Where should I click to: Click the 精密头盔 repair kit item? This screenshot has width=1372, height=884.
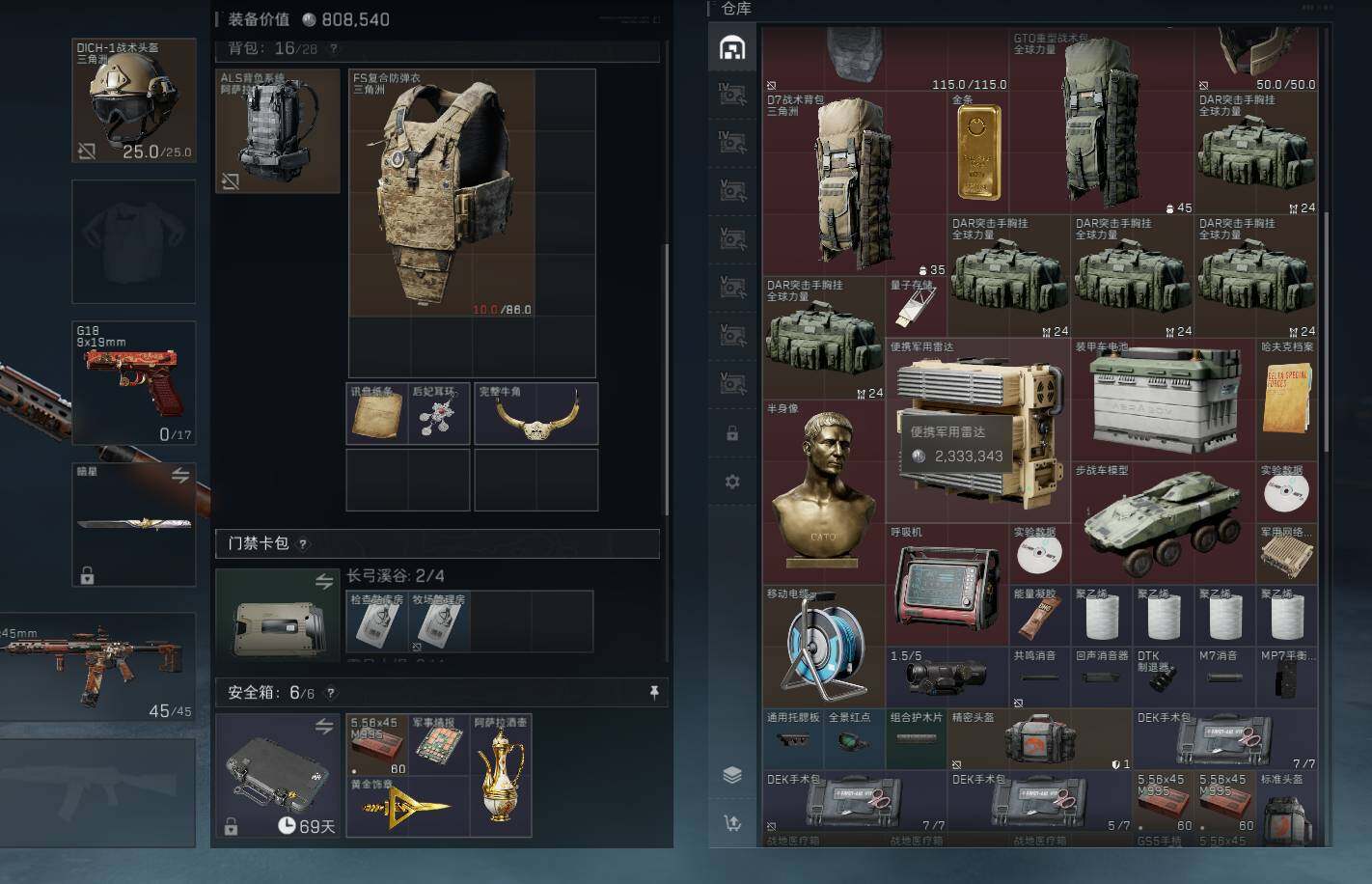coord(1040,740)
